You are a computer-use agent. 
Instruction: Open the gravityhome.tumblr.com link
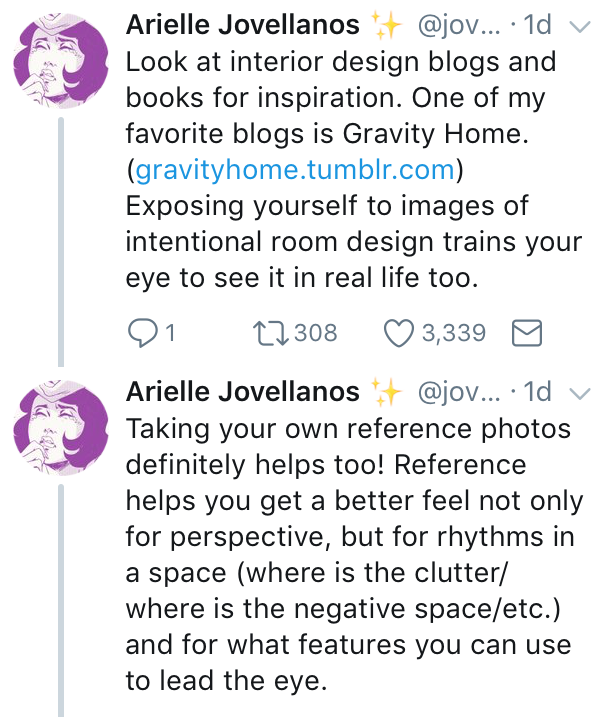click(294, 170)
